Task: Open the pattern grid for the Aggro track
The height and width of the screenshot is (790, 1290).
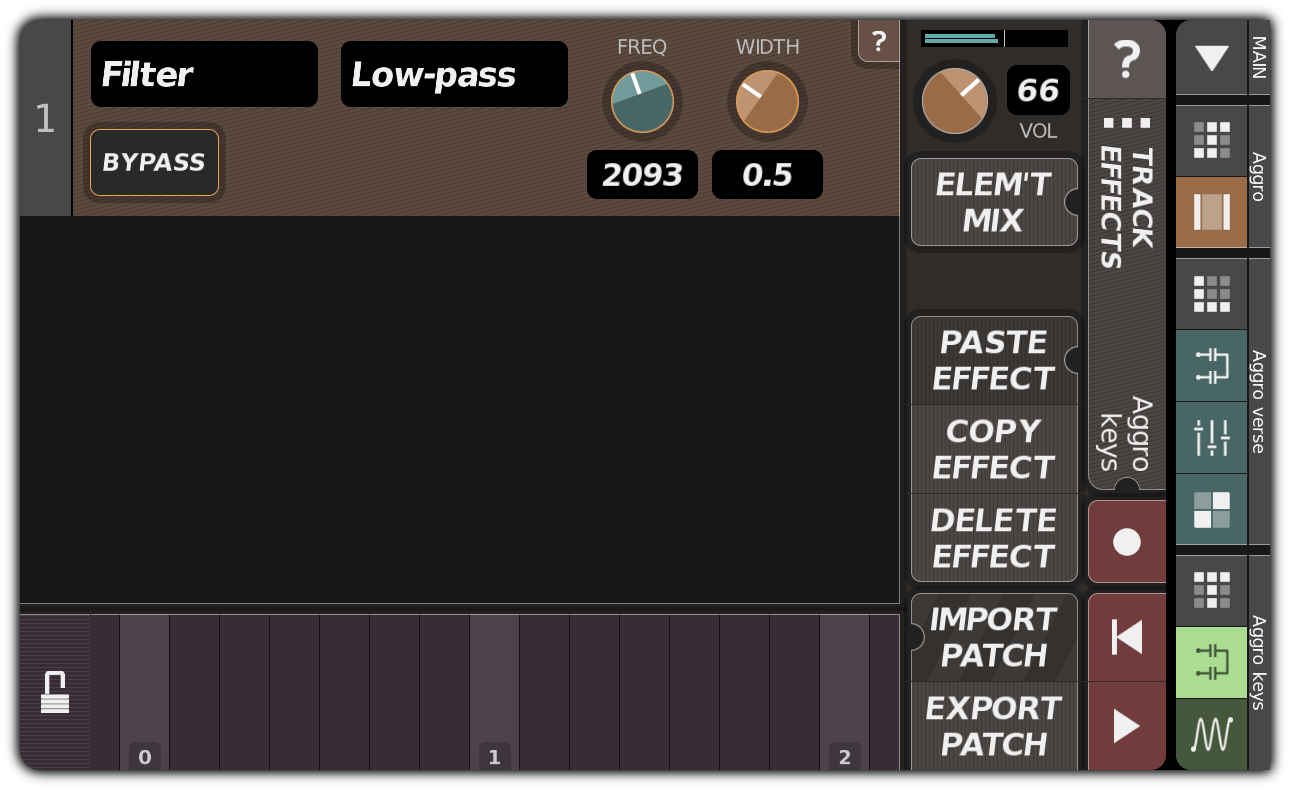Action: tap(1211, 140)
